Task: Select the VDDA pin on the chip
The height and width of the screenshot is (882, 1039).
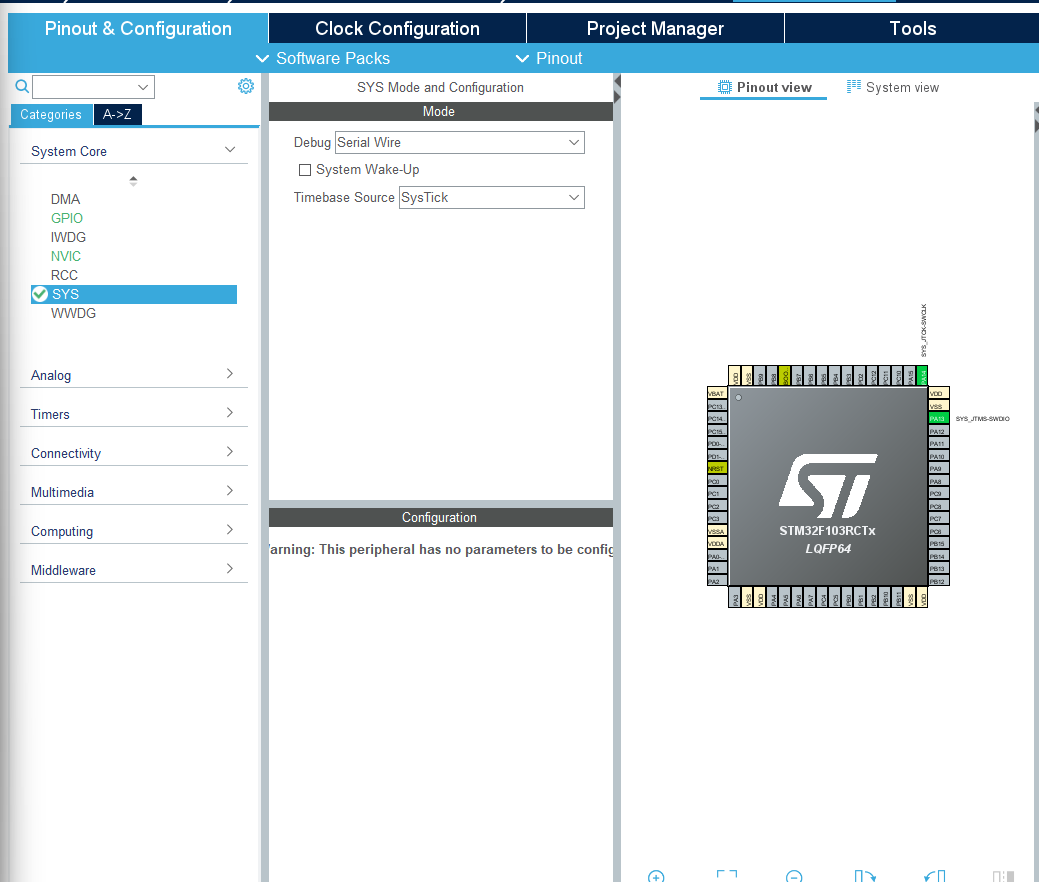Action: [x=717, y=543]
